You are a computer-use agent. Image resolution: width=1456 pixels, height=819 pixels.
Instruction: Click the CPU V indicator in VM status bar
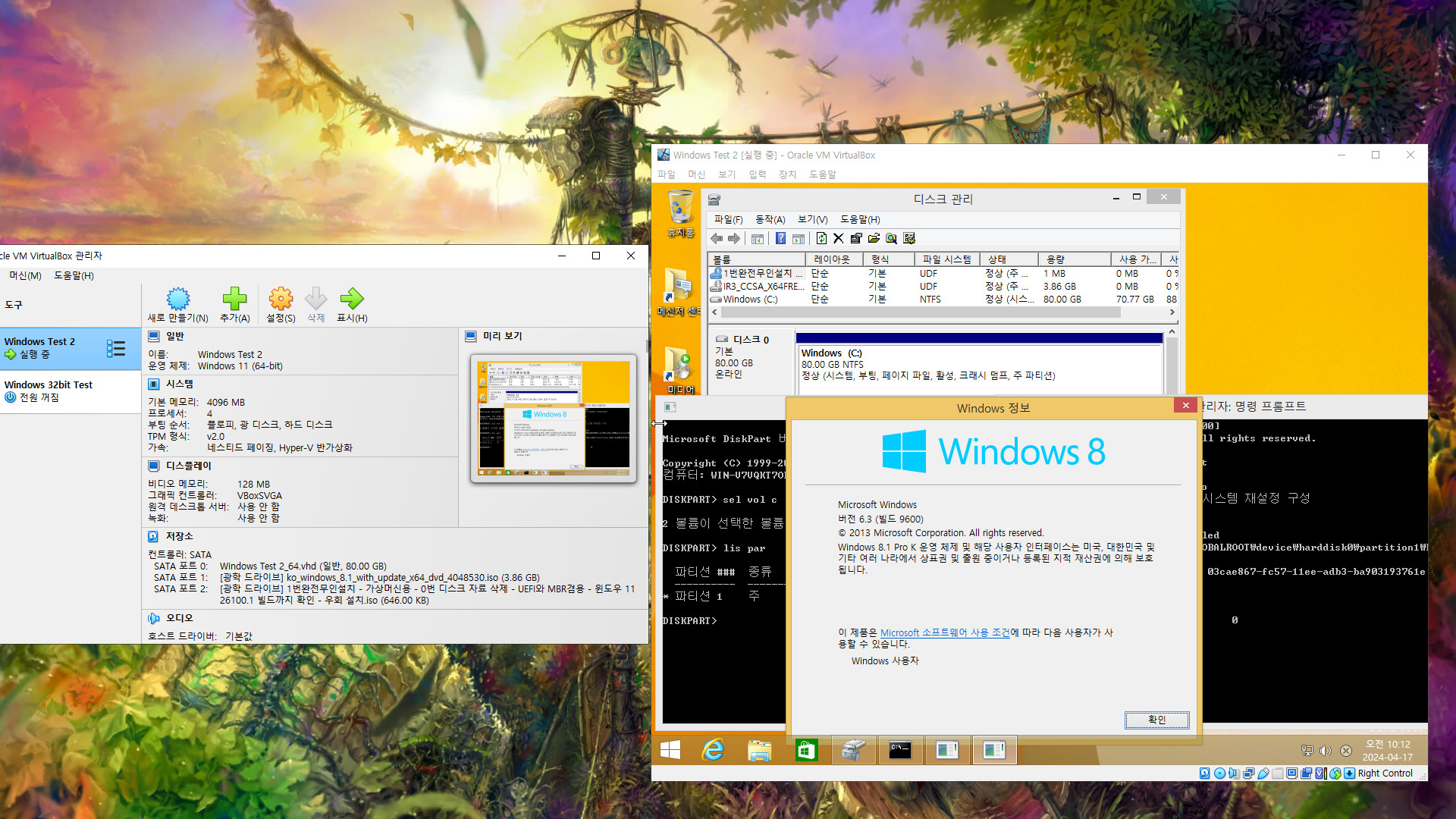(x=1320, y=773)
